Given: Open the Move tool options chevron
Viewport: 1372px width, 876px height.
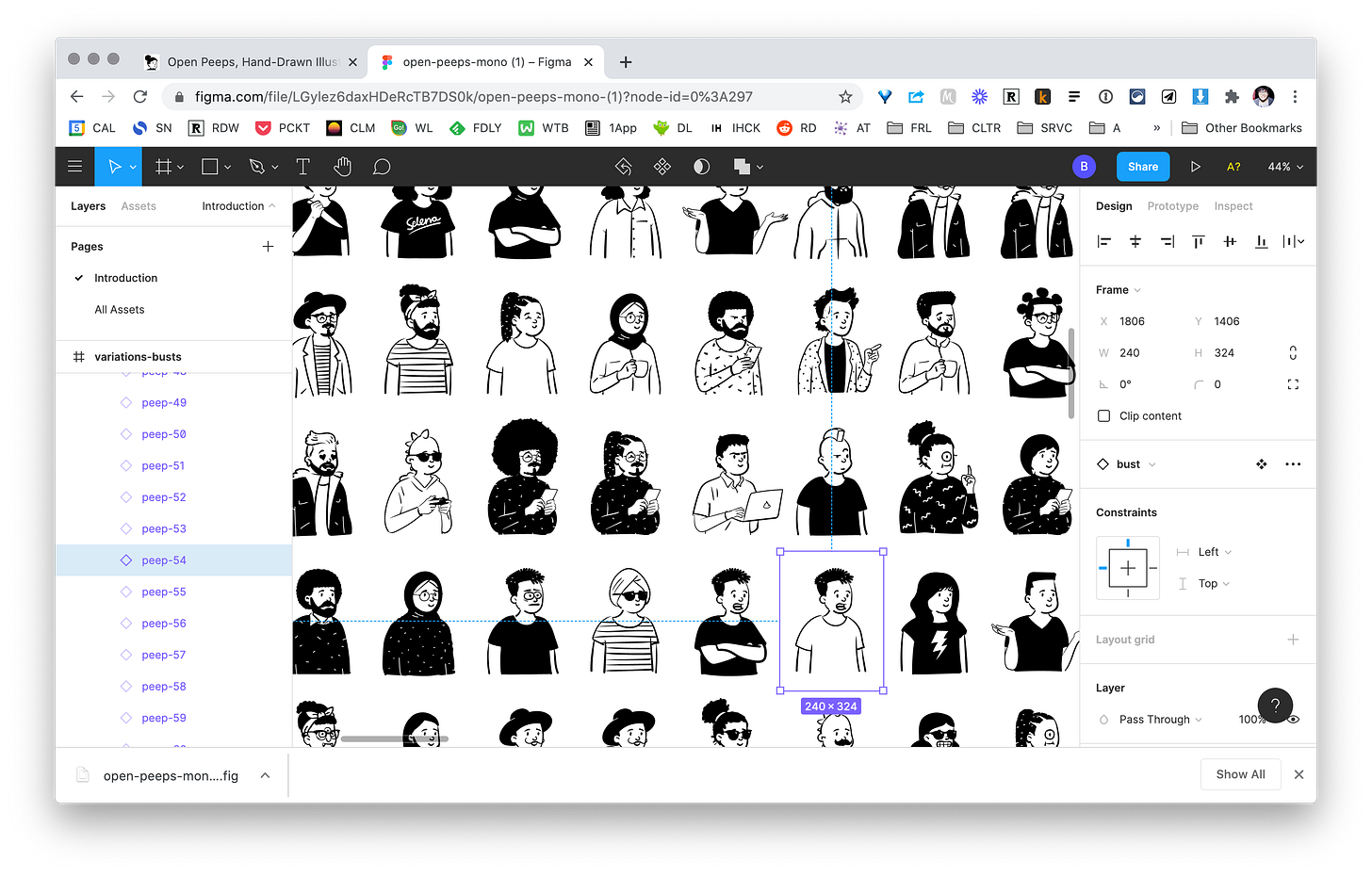Looking at the screenshot, I should click(x=133, y=168).
